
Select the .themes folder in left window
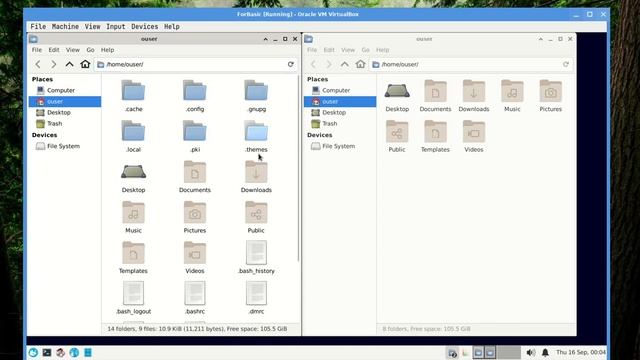[256, 136]
